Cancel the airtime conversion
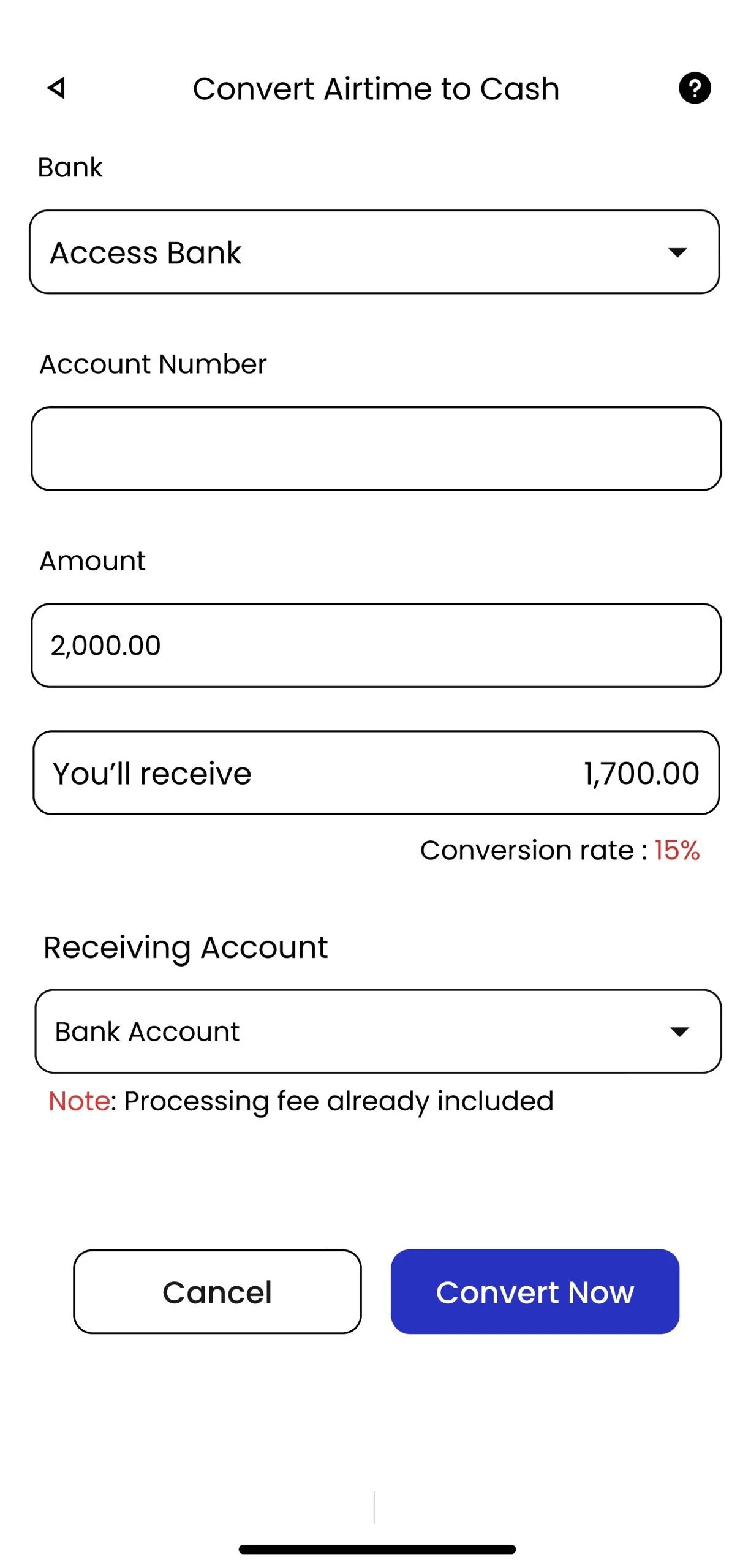The height and width of the screenshot is (1568, 751). coord(217,1292)
